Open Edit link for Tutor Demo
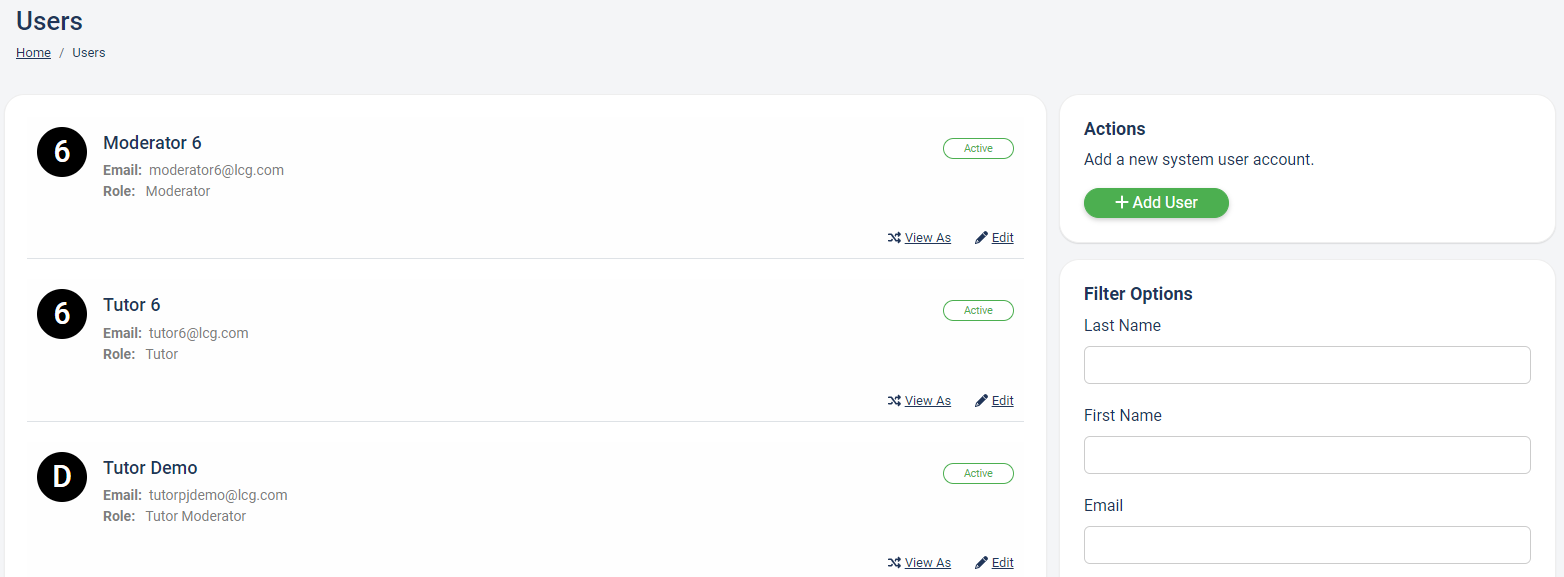Screen dimensions: 1564x577 [1003, 563]
